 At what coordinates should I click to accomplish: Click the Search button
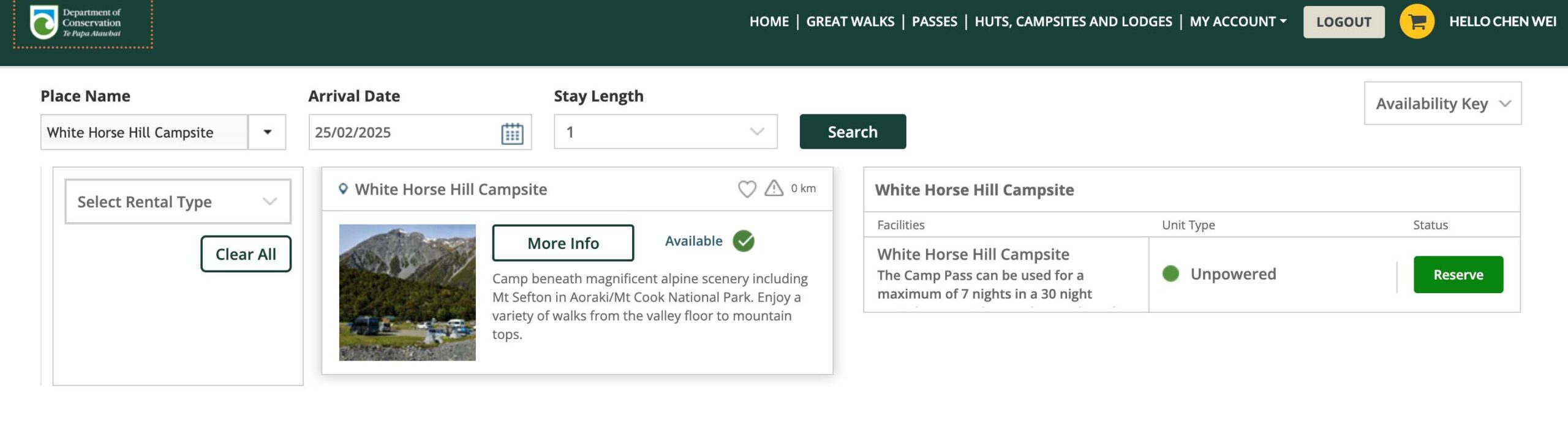[853, 132]
